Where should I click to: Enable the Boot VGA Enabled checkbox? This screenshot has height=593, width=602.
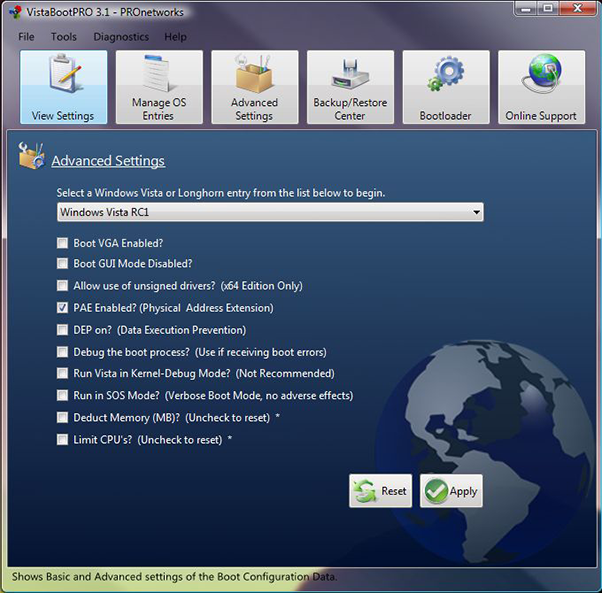62,243
